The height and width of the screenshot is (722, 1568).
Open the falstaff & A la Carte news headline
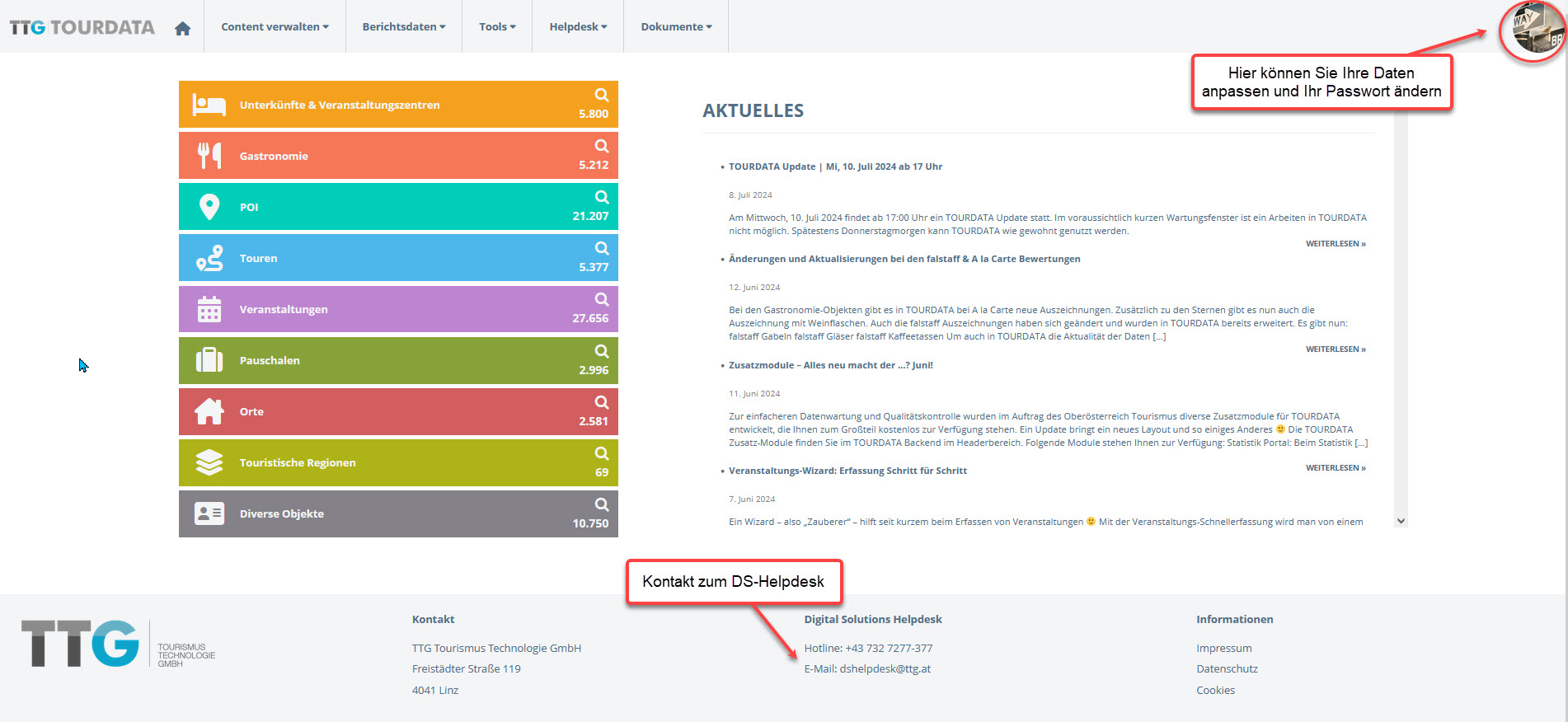coord(904,259)
